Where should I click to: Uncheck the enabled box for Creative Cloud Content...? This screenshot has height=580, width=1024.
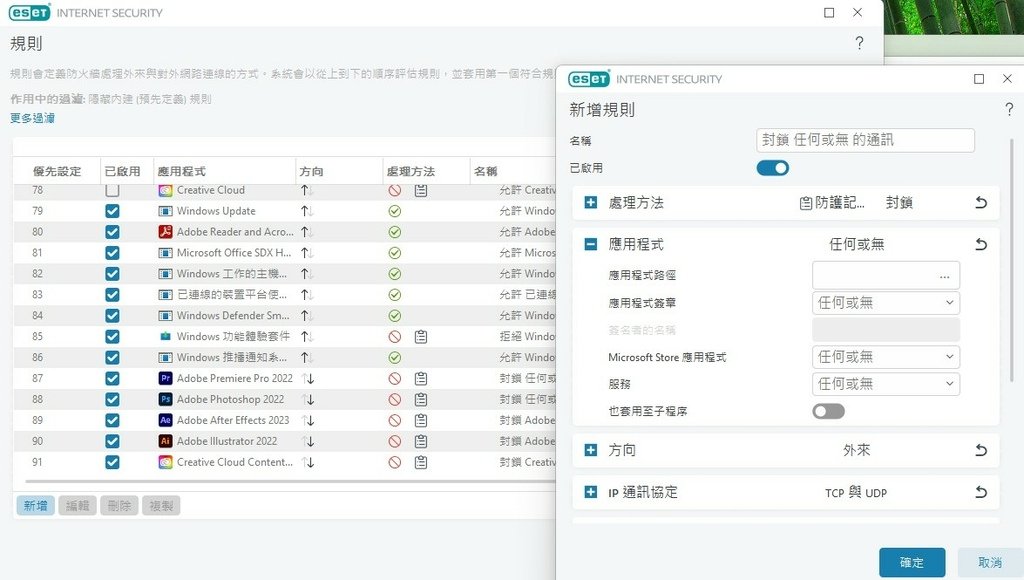point(112,462)
